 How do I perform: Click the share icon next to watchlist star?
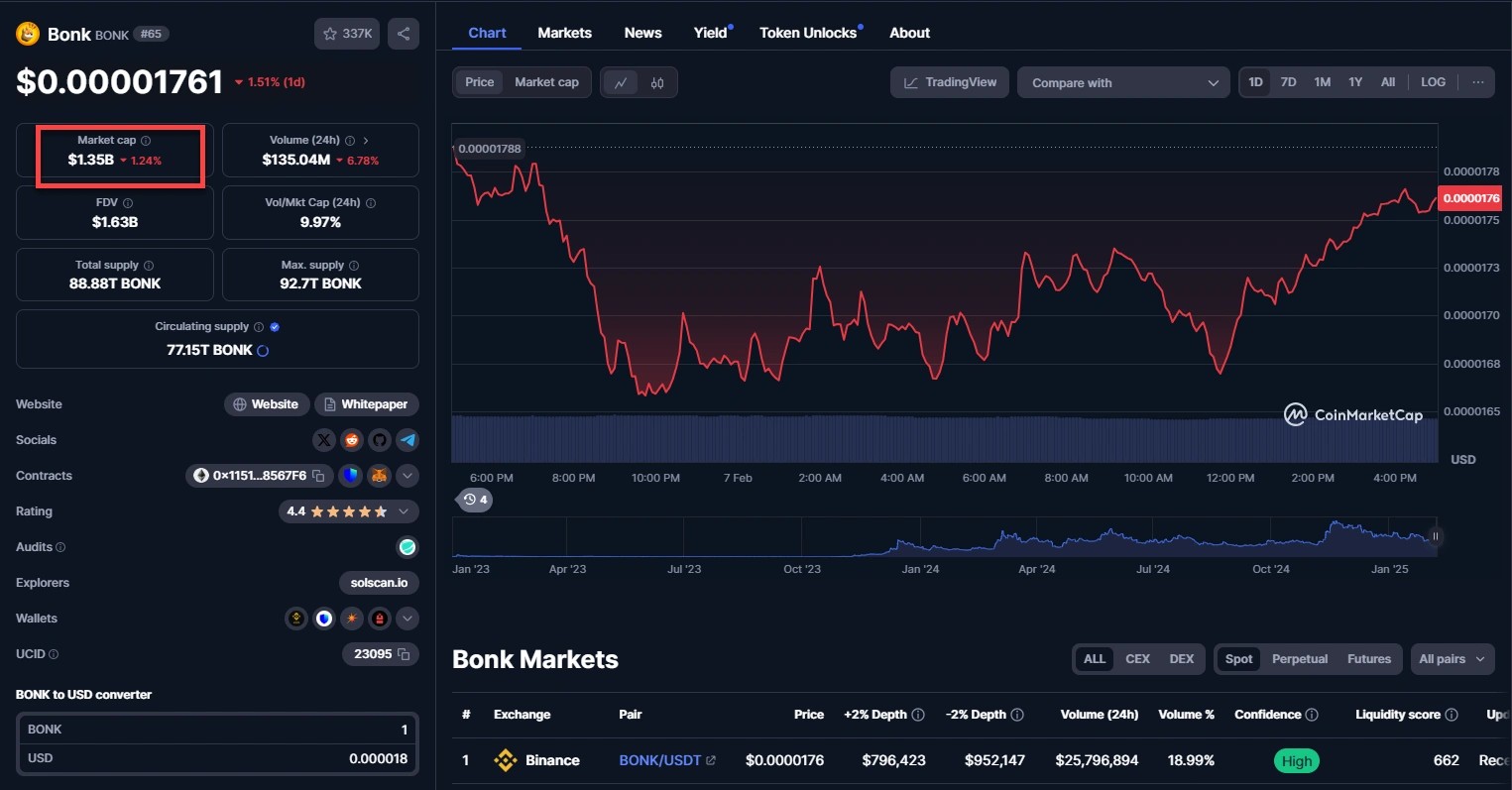[404, 34]
